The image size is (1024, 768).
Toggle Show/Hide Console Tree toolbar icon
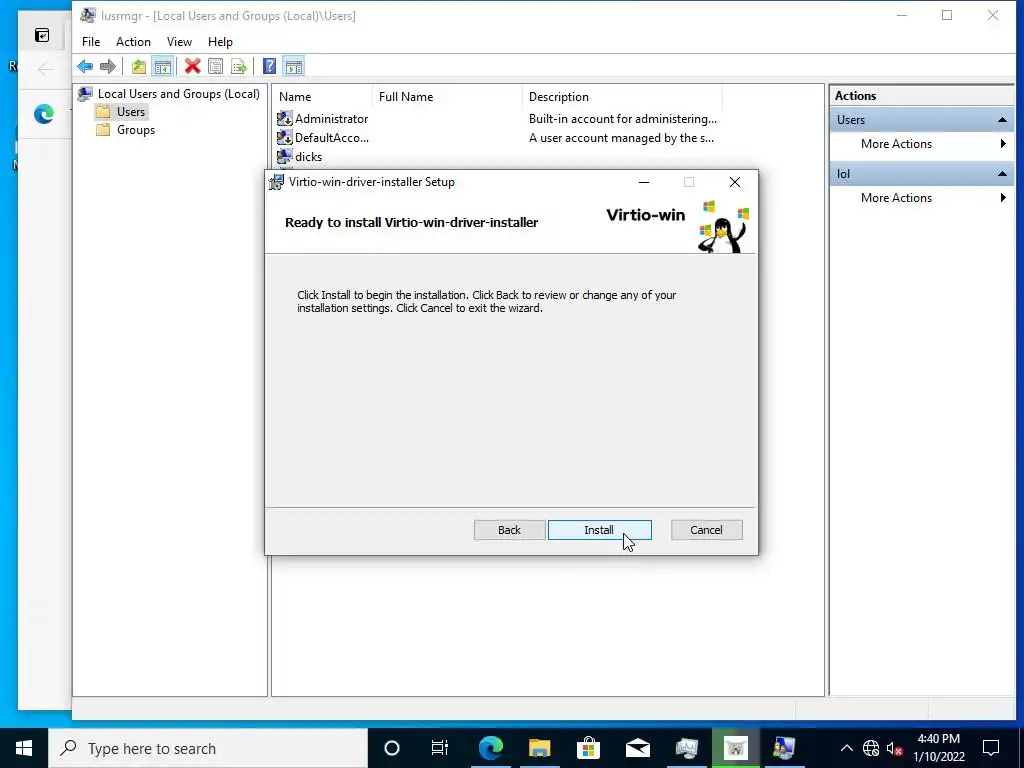pos(162,66)
